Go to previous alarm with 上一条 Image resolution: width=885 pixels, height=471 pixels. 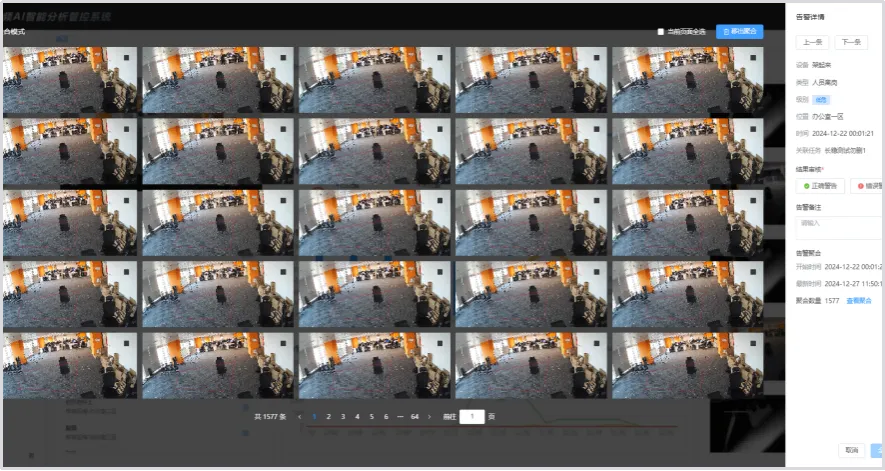tap(812, 42)
